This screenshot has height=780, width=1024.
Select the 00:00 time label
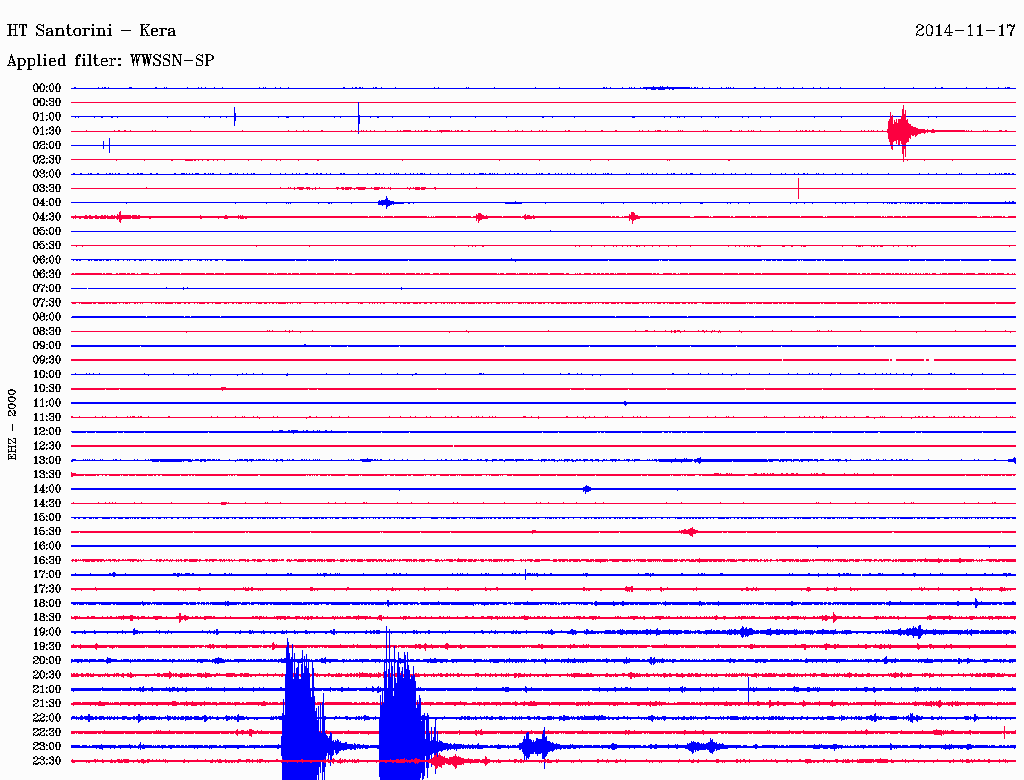[x=47, y=88]
